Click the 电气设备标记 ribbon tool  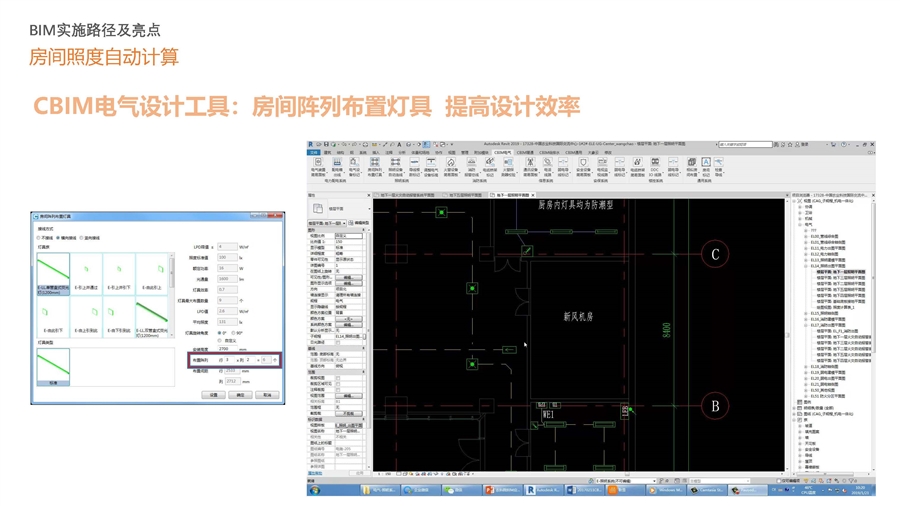[x=355, y=166]
